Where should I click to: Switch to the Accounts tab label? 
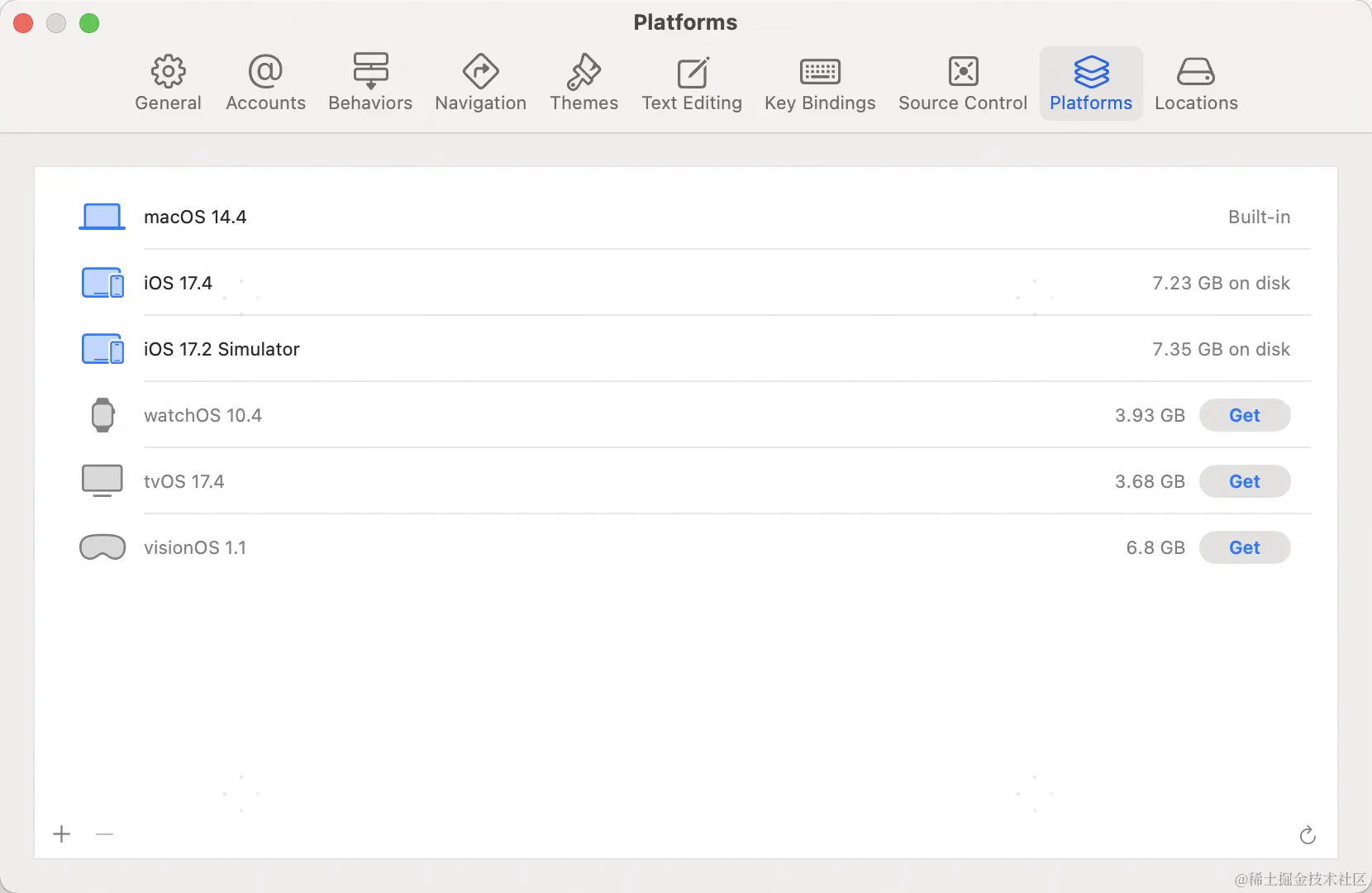[x=265, y=103]
